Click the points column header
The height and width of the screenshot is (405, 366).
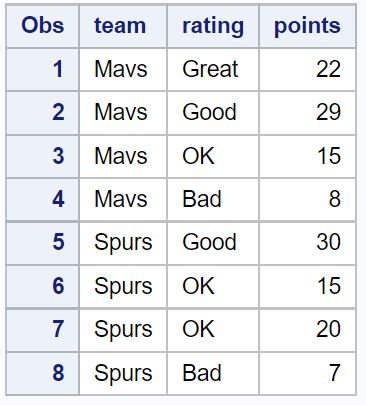[x=308, y=26]
